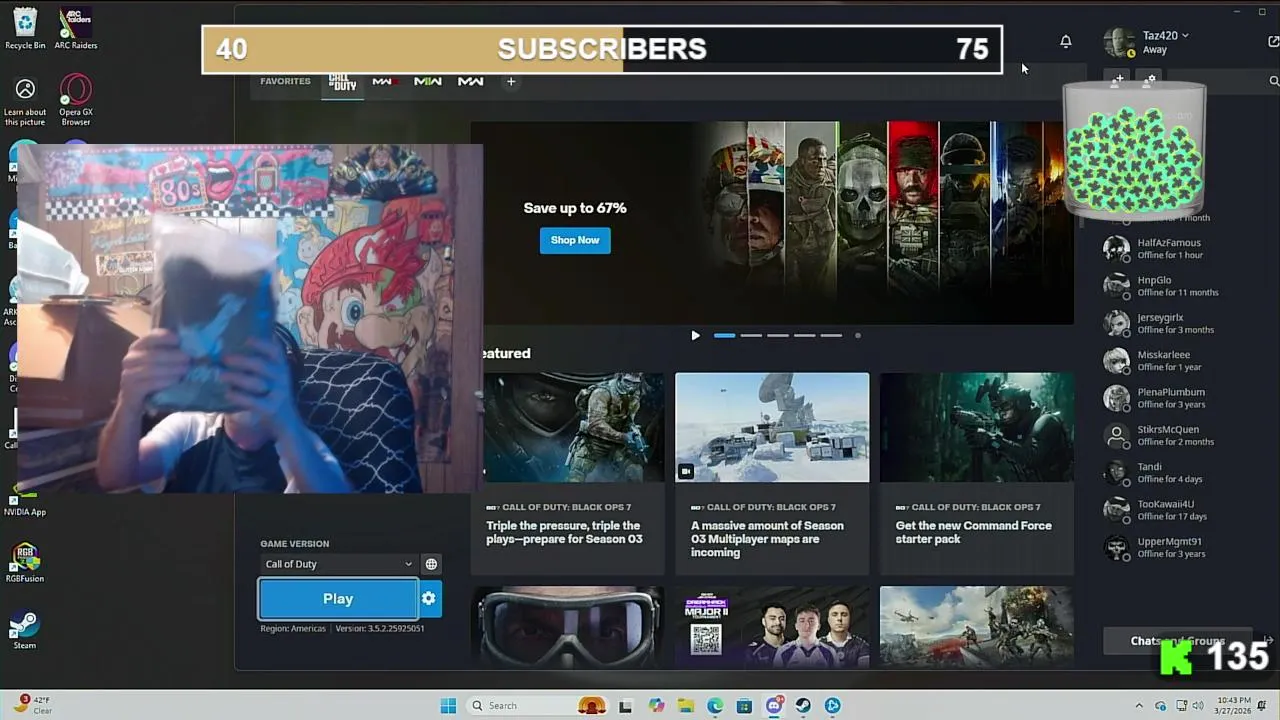Screen dimensions: 1280x720
Task: Pop out the social panel window
Action: pos(1273,42)
